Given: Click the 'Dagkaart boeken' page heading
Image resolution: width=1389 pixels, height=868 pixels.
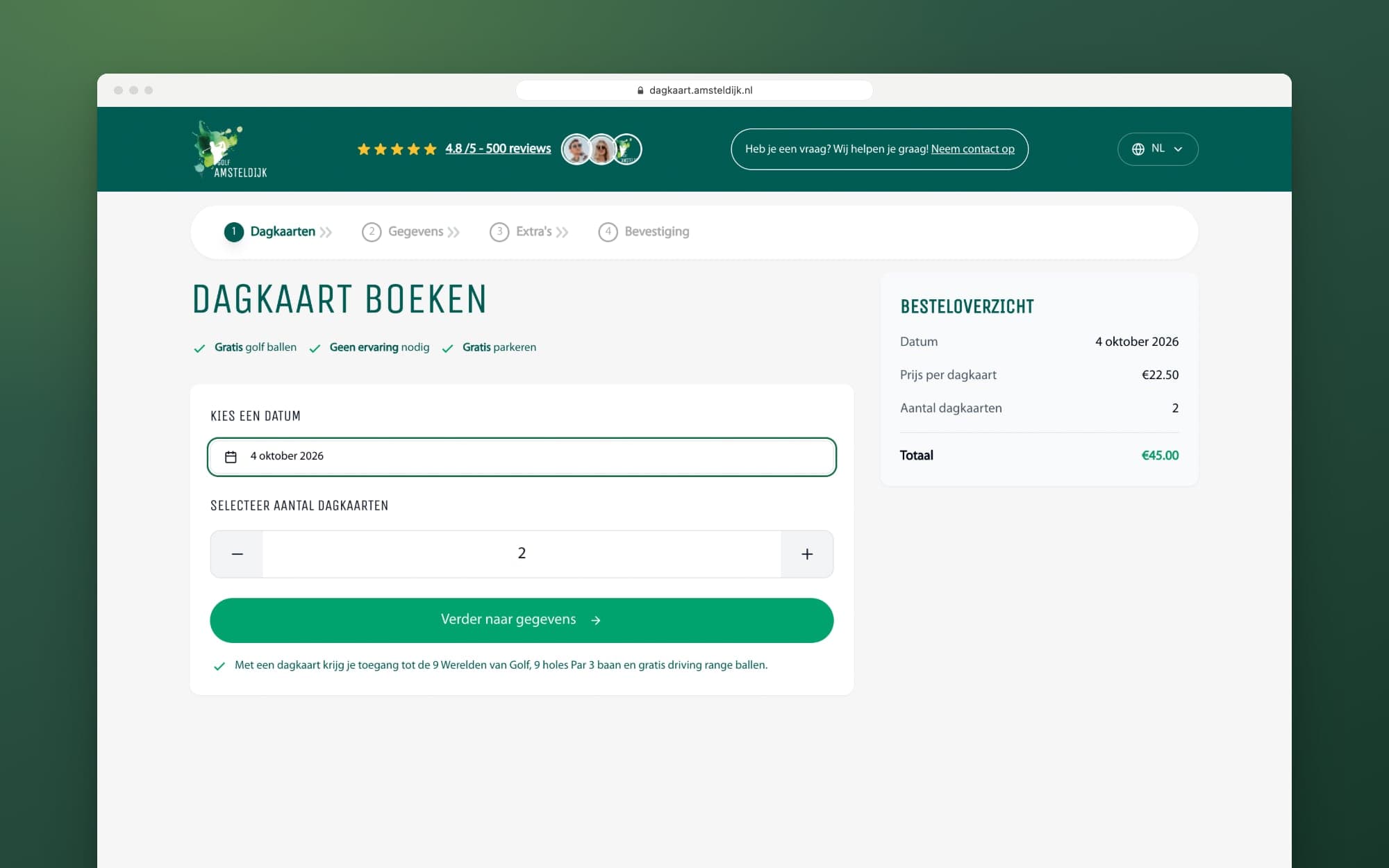Looking at the screenshot, I should click(340, 299).
